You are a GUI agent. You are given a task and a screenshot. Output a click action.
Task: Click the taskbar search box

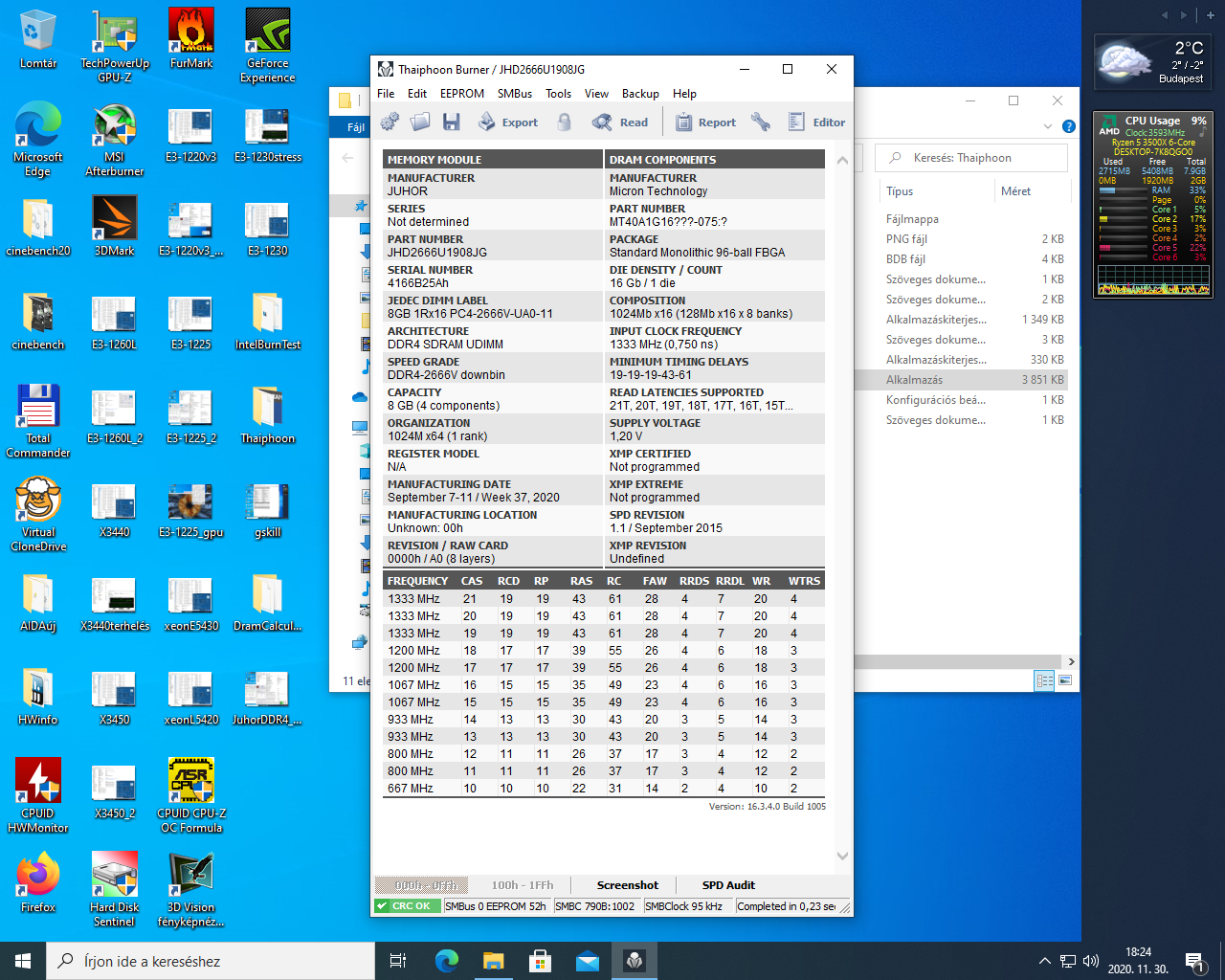[x=211, y=961]
